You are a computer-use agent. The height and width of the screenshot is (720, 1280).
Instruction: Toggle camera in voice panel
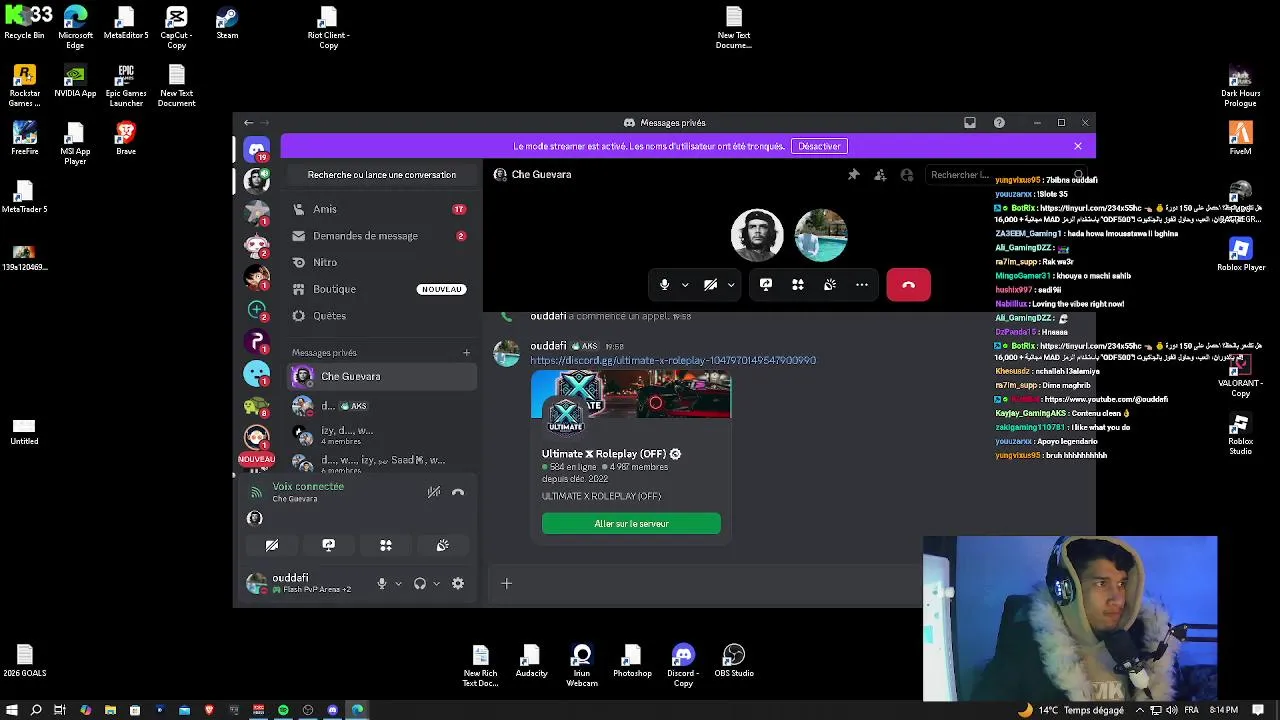point(271,545)
